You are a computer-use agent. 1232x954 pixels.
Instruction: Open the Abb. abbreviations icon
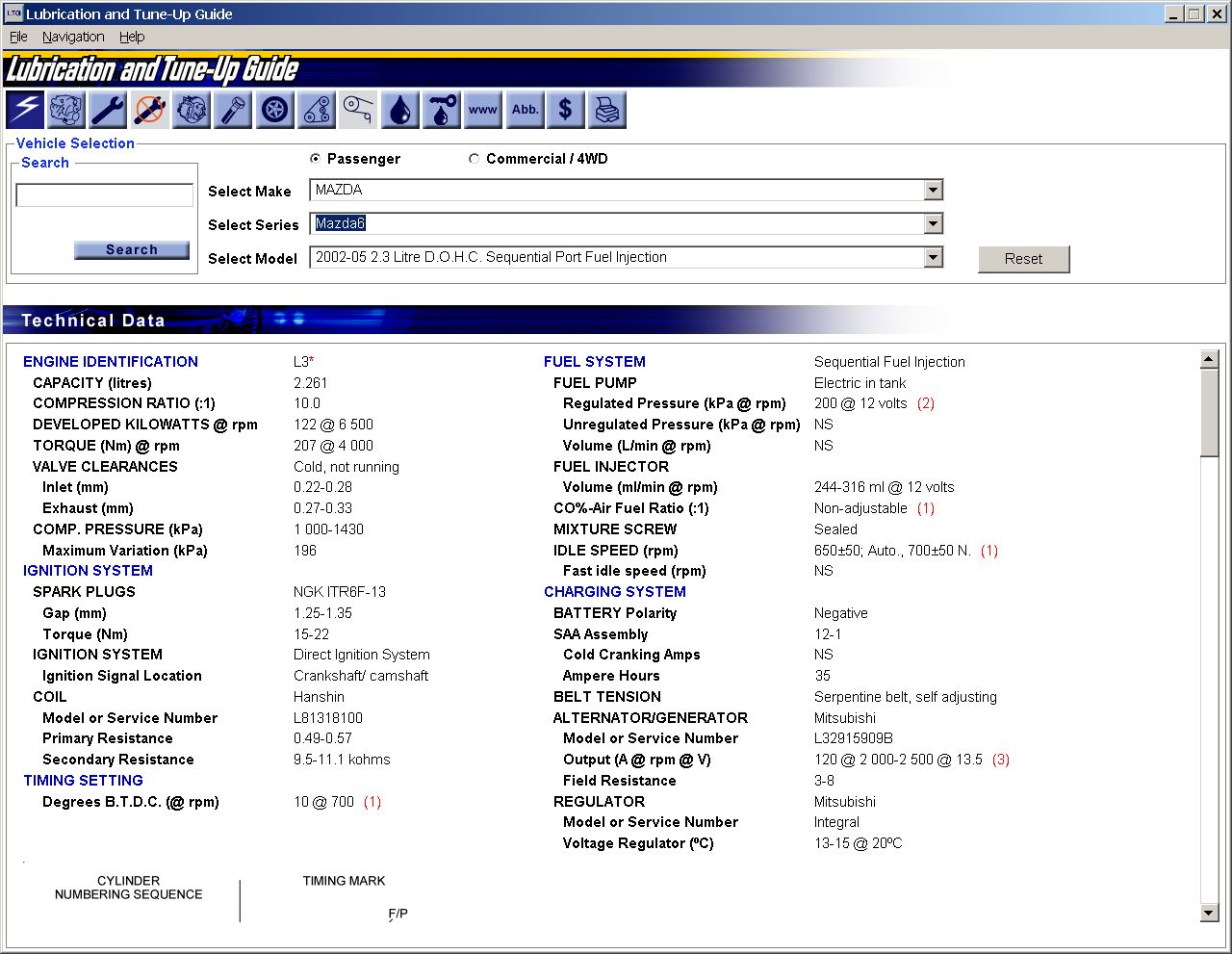coord(525,110)
